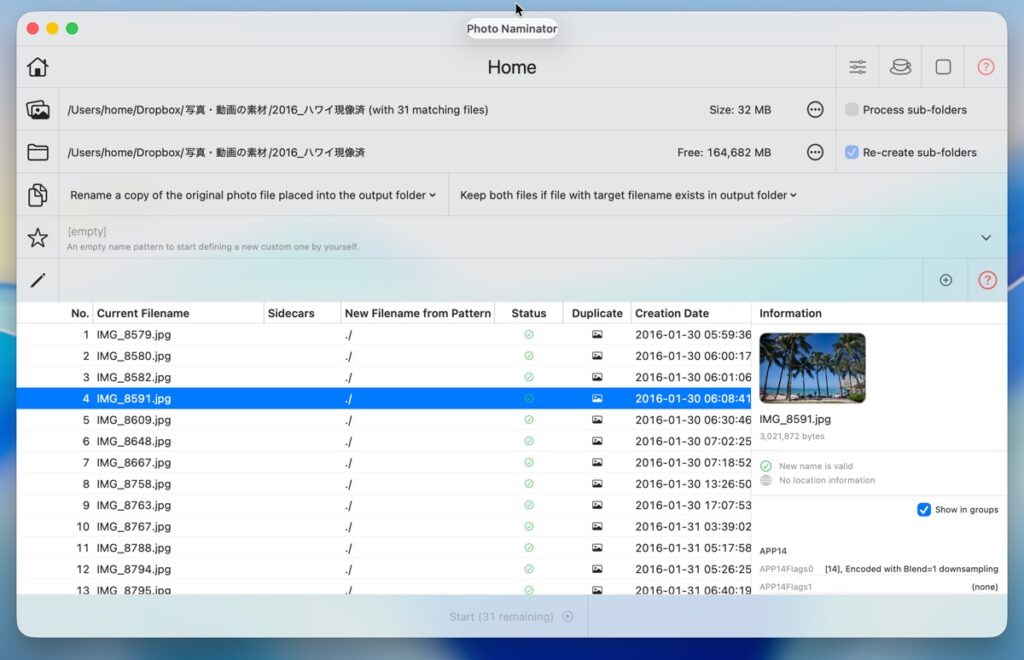1024x660 pixels.
Task: Click the source photos folder icon
Action: [x=38, y=110]
